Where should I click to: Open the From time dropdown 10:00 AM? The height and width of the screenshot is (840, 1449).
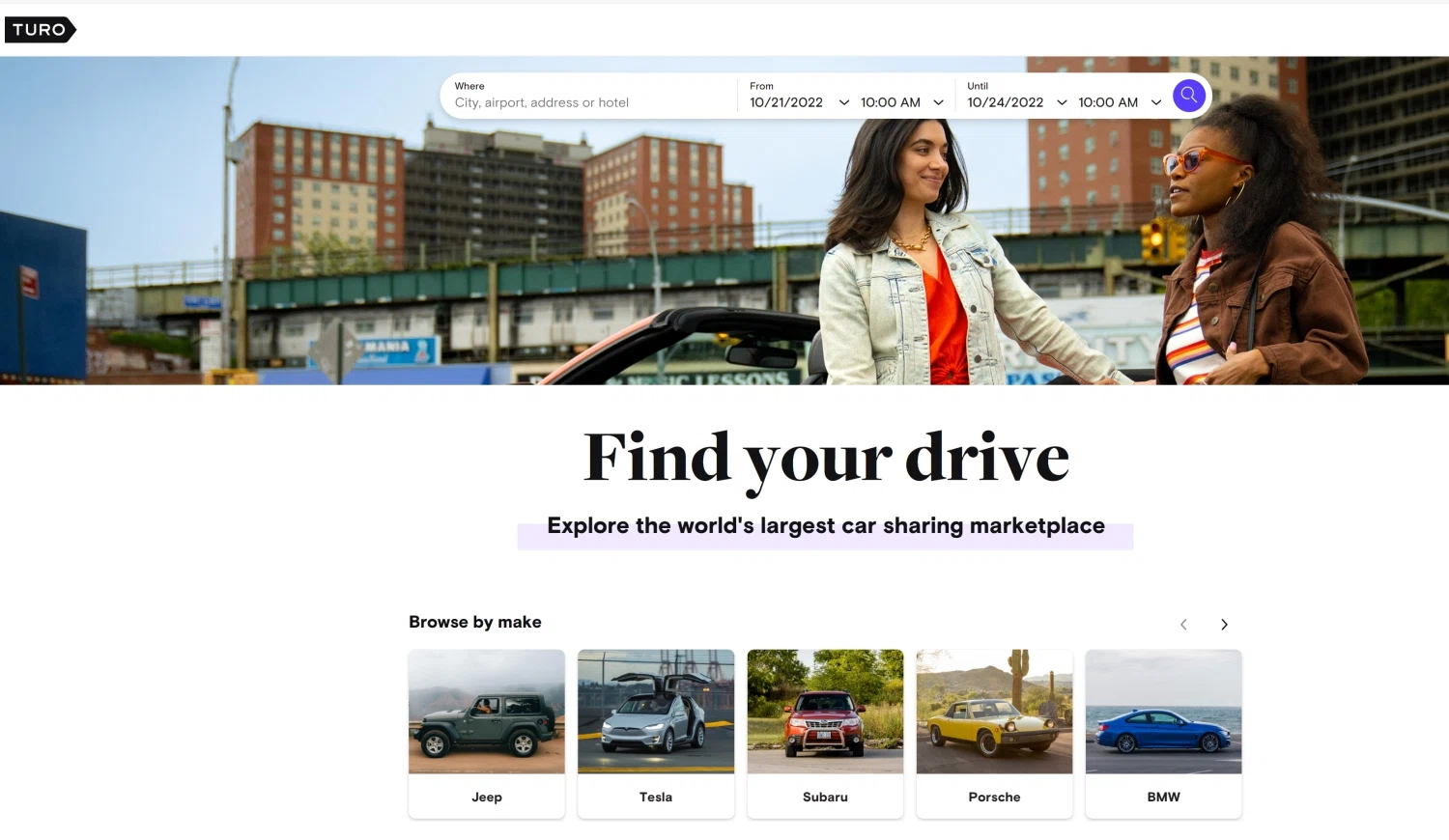click(902, 102)
